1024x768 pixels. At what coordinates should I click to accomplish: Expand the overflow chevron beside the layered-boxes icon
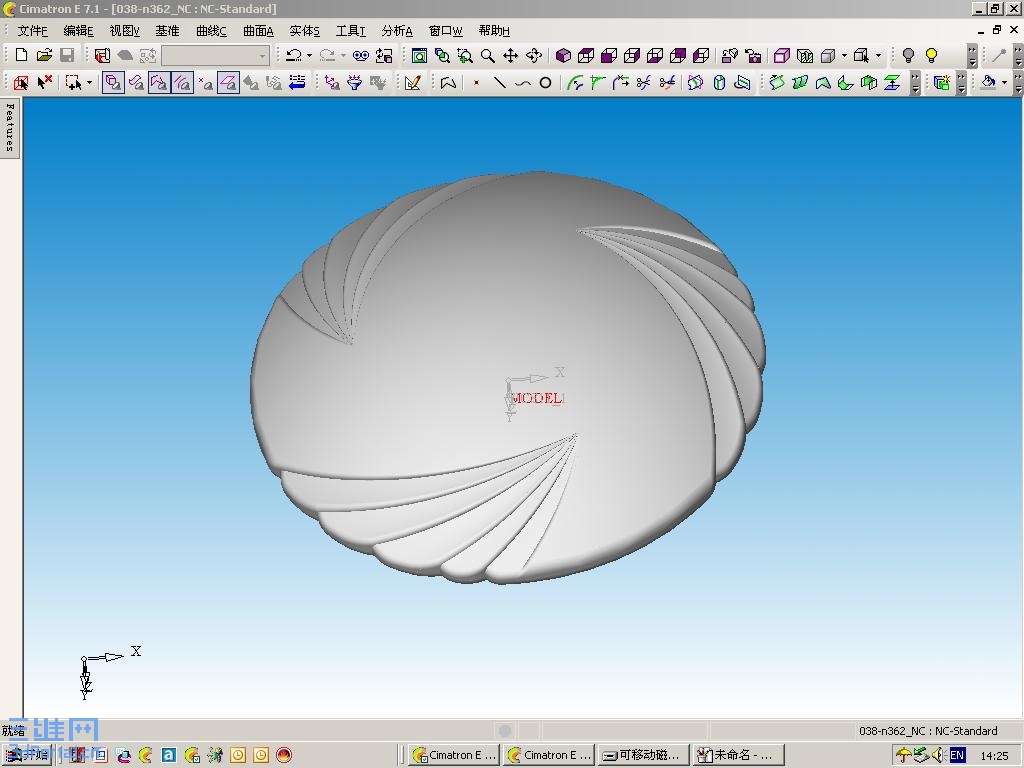click(x=961, y=84)
